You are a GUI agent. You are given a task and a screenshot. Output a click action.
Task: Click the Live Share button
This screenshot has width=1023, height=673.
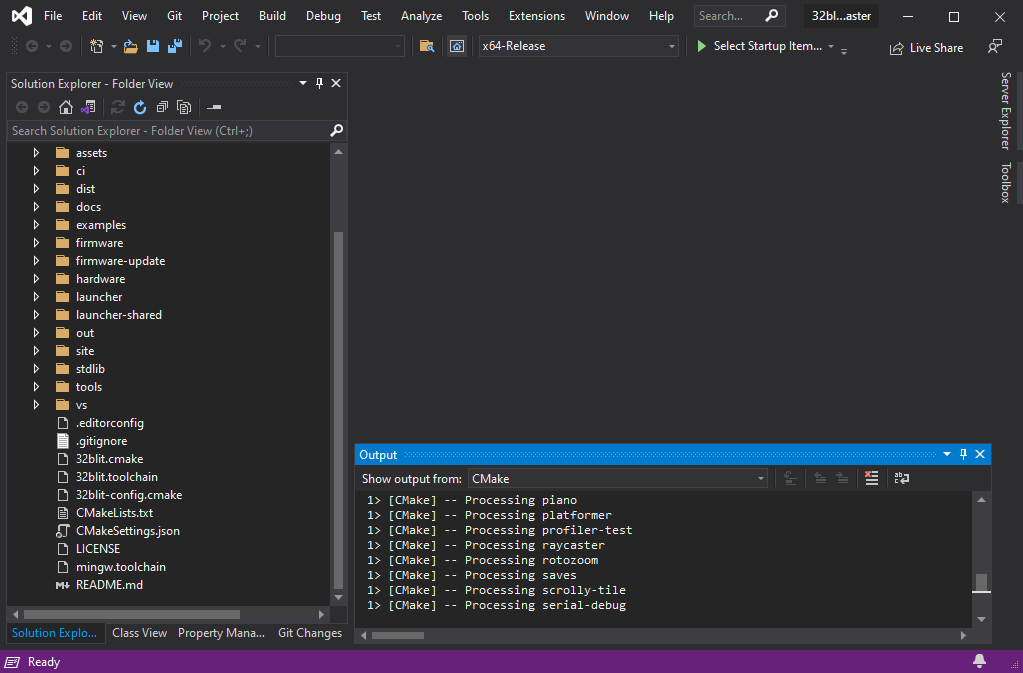[x=926, y=47]
